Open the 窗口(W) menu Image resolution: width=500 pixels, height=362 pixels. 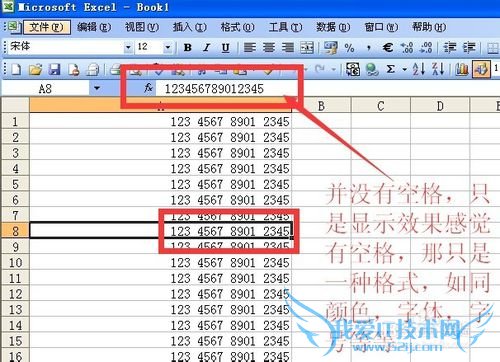(x=381, y=27)
